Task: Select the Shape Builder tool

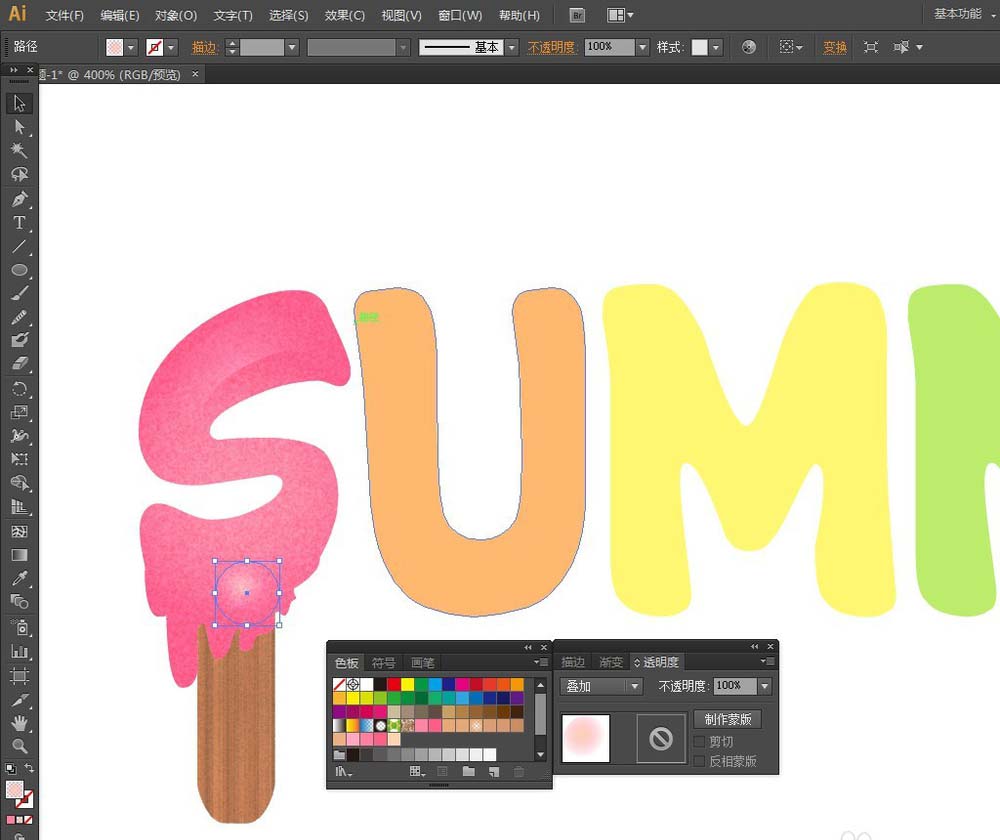Action: (x=19, y=483)
